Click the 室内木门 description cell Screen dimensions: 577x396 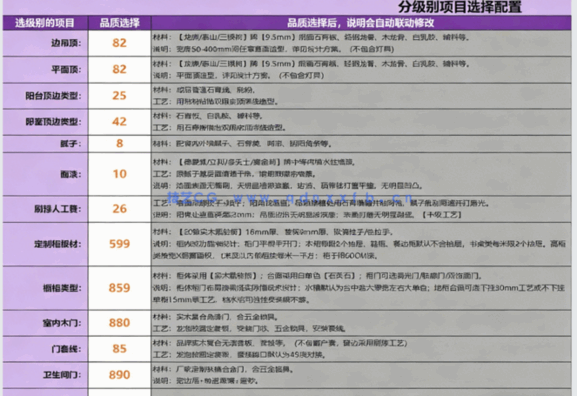[361, 323]
